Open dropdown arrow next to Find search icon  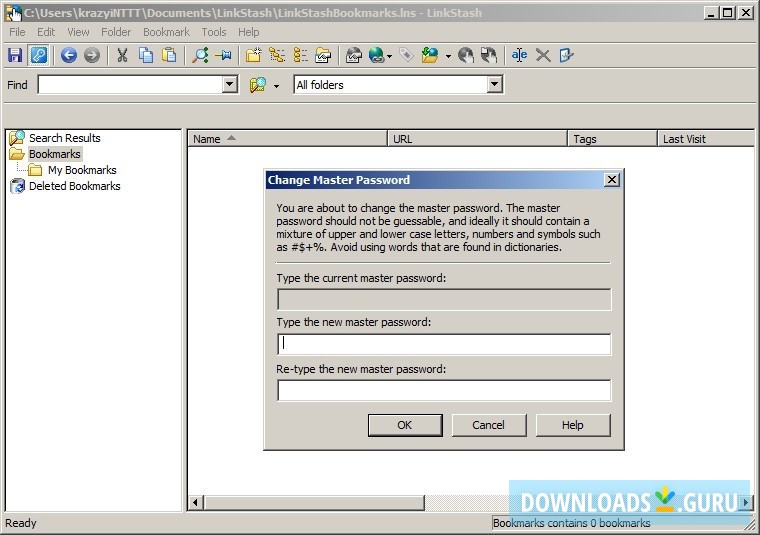(276, 86)
